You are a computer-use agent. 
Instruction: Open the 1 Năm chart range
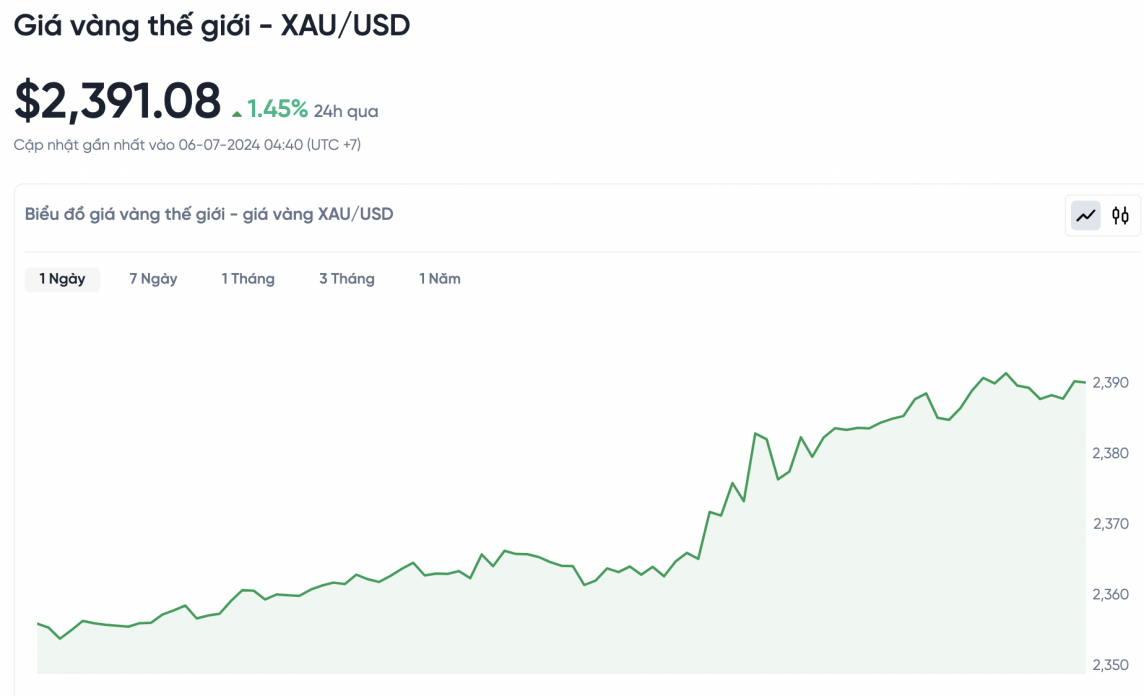[x=440, y=279]
